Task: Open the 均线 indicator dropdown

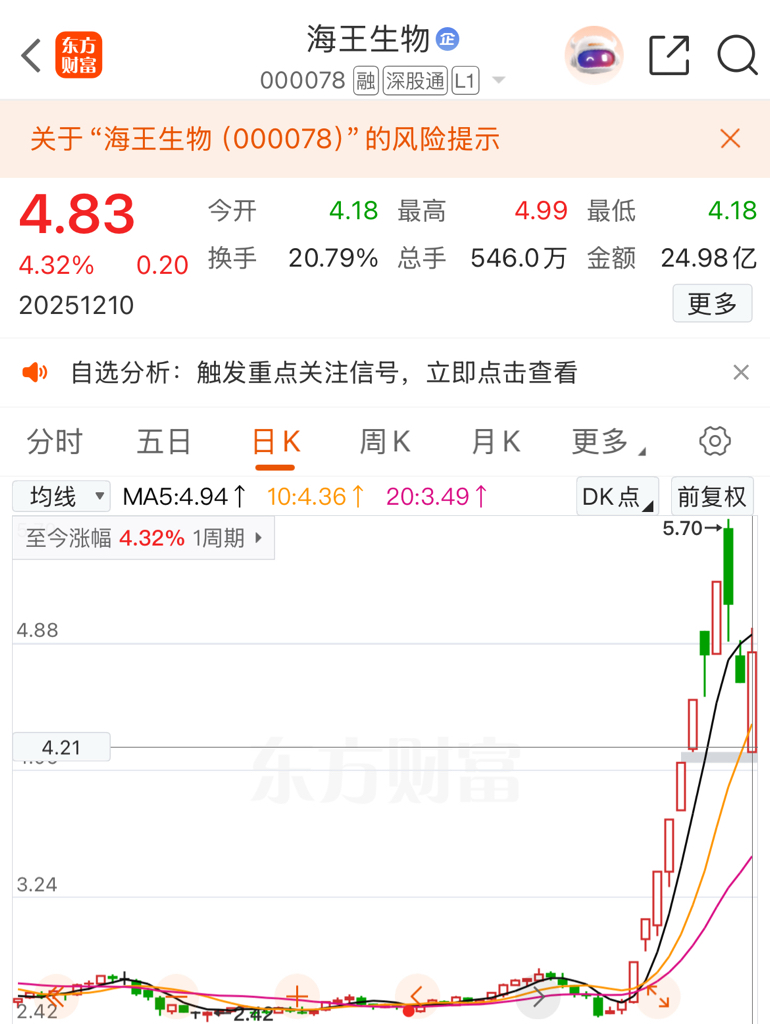Action: (x=61, y=496)
